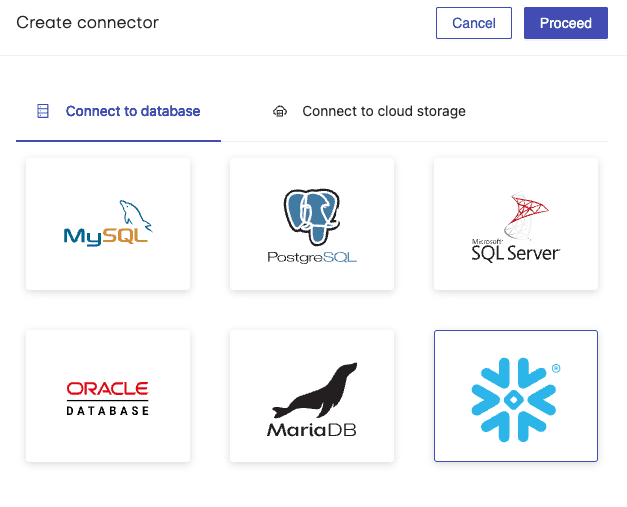The height and width of the screenshot is (507, 627).
Task: Cancel connector creation
Action: (x=474, y=23)
